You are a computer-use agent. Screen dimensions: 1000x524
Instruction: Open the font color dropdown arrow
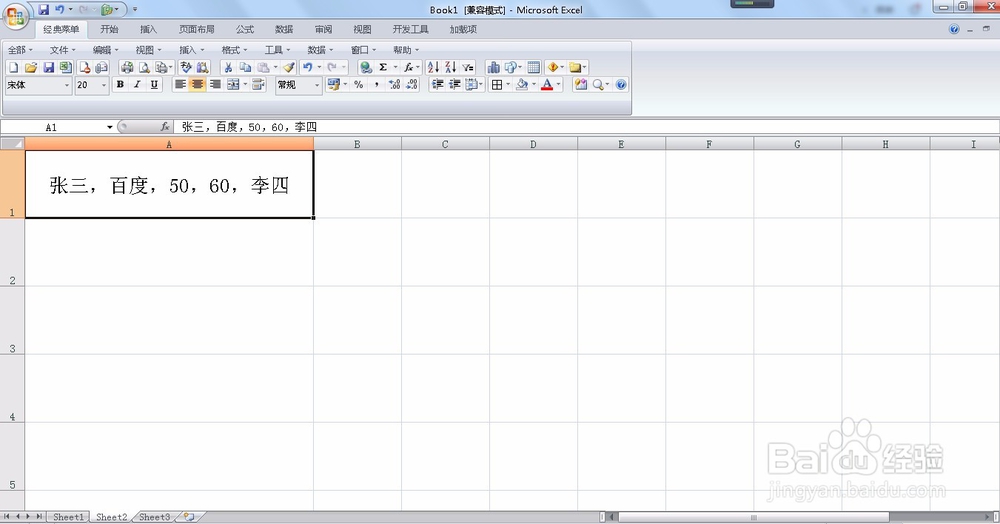point(559,84)
